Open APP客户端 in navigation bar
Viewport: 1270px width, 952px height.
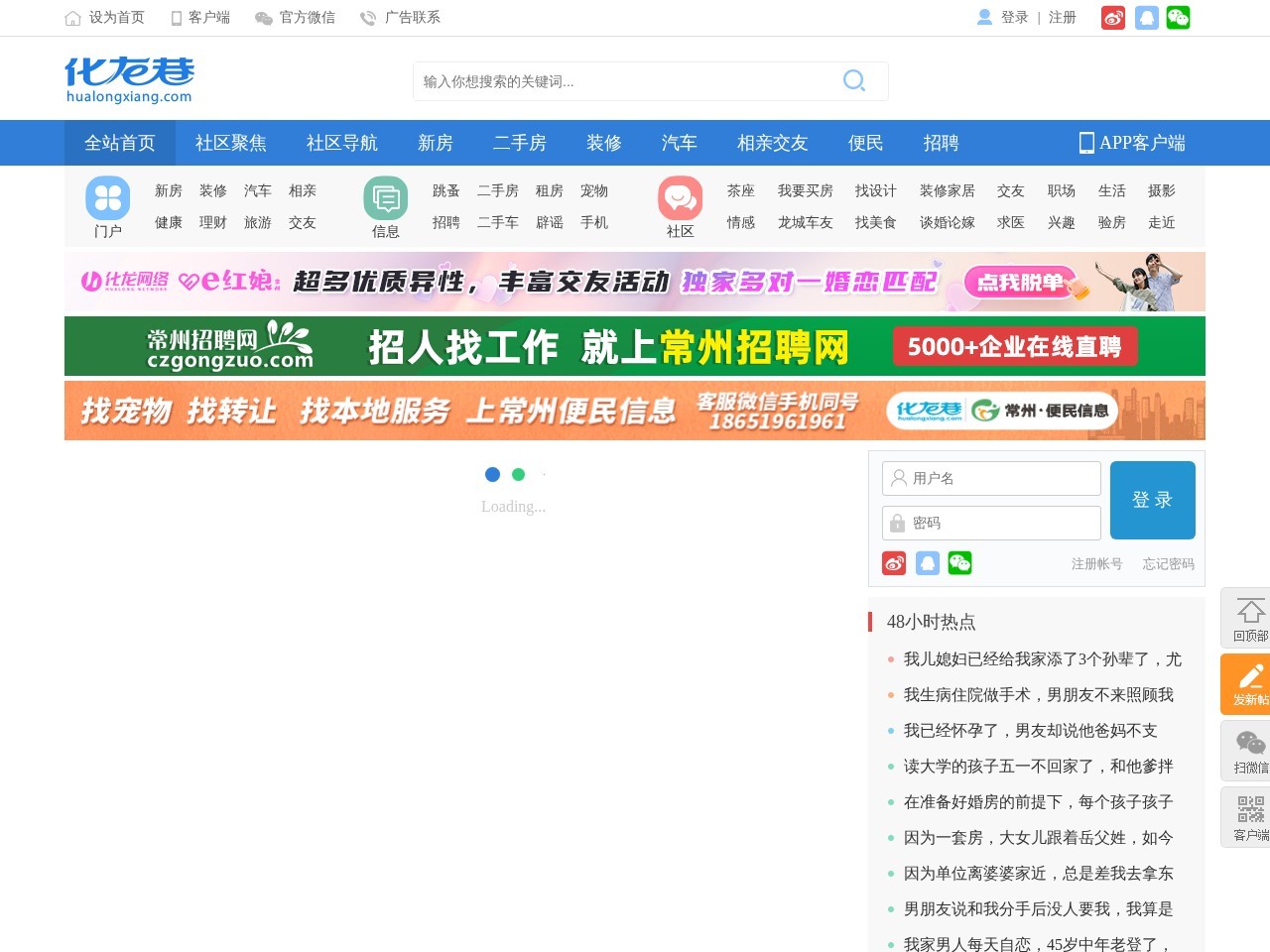[1132, 143]
